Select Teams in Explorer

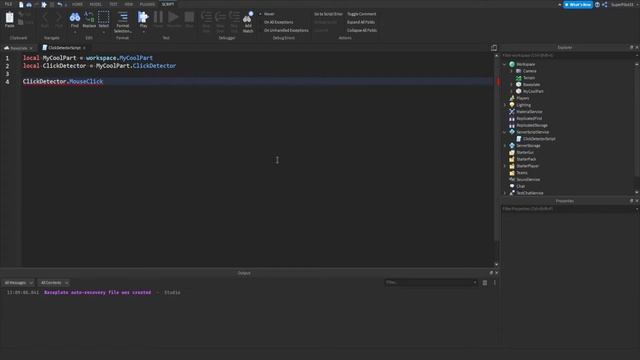[521, 173]
